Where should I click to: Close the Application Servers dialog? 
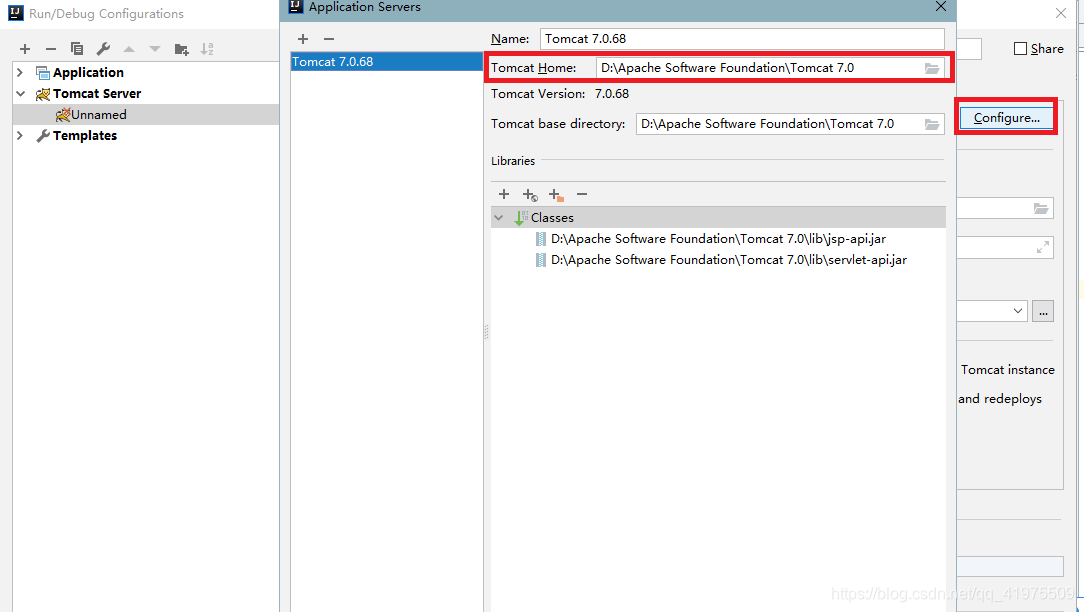click(x=941, y=6)
